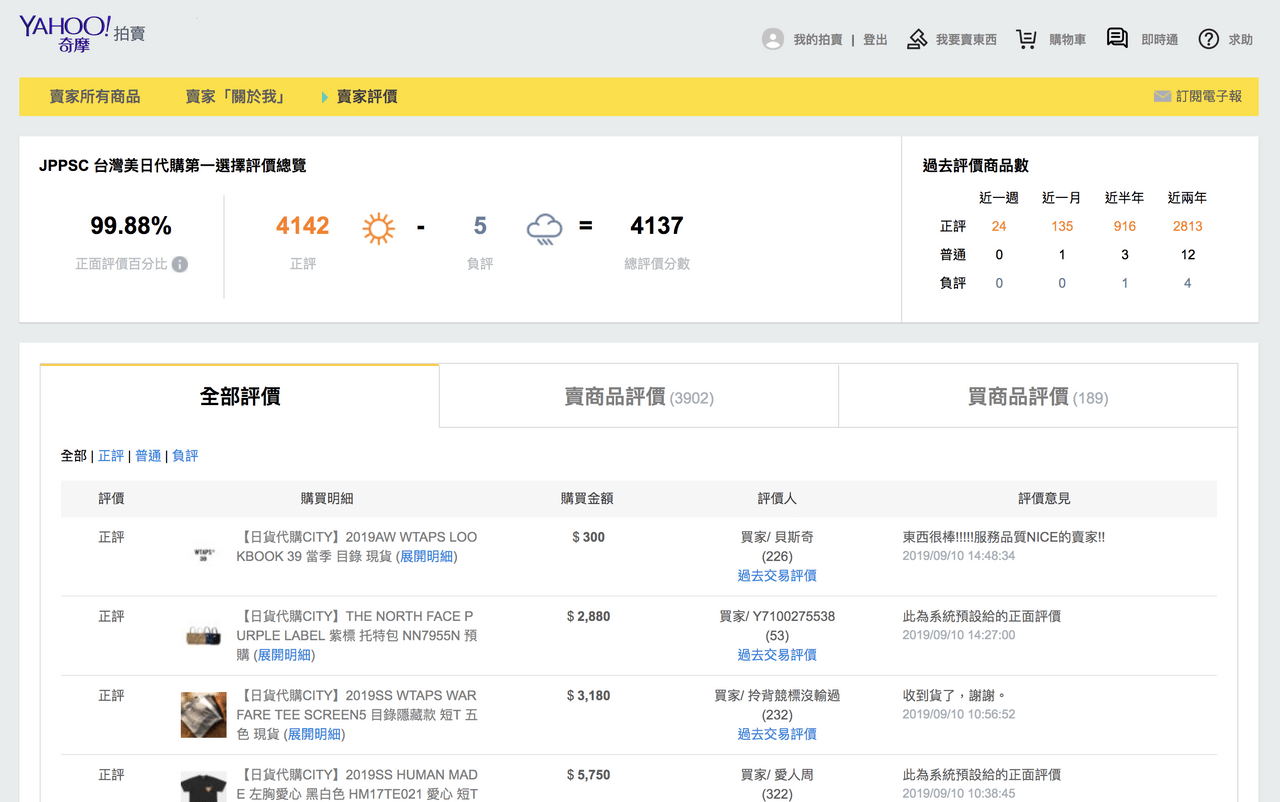1280x802 pixels.
Task: Expand details (展開明細) for THE NORTH FACE item
Action: click(284, 655)
